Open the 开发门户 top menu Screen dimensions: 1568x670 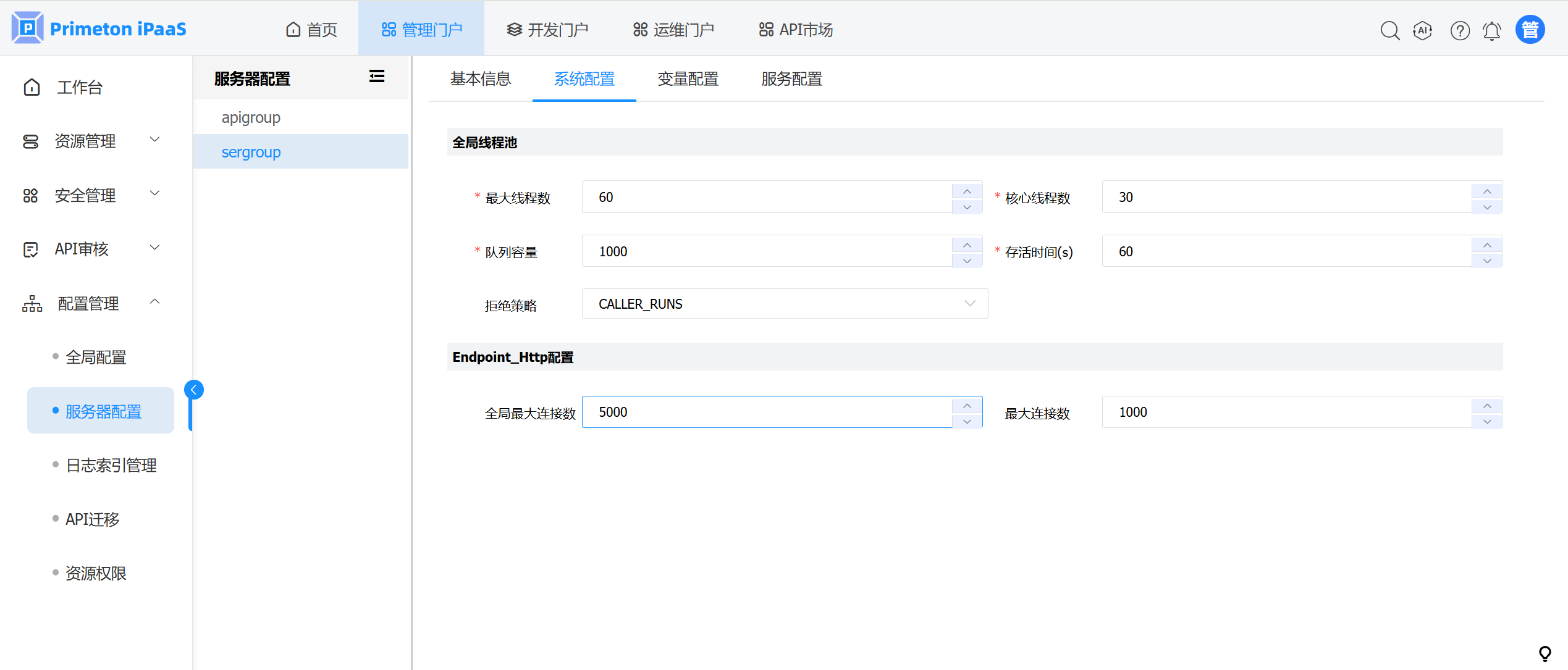(547, 30)
